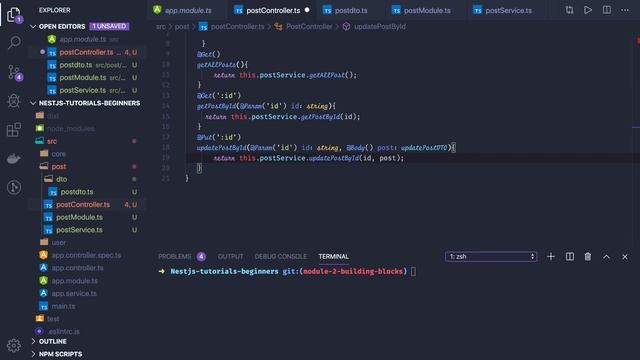Collapse the Open Editors section
Image resolution: width=640 pixels, height=360 pixels.
point(33,27)
